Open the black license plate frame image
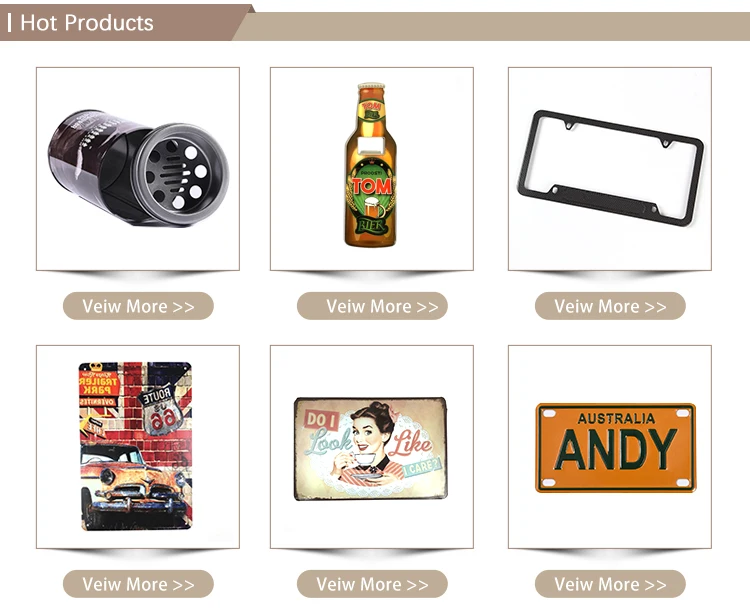The image size is (750, 613). coord(610,169)
